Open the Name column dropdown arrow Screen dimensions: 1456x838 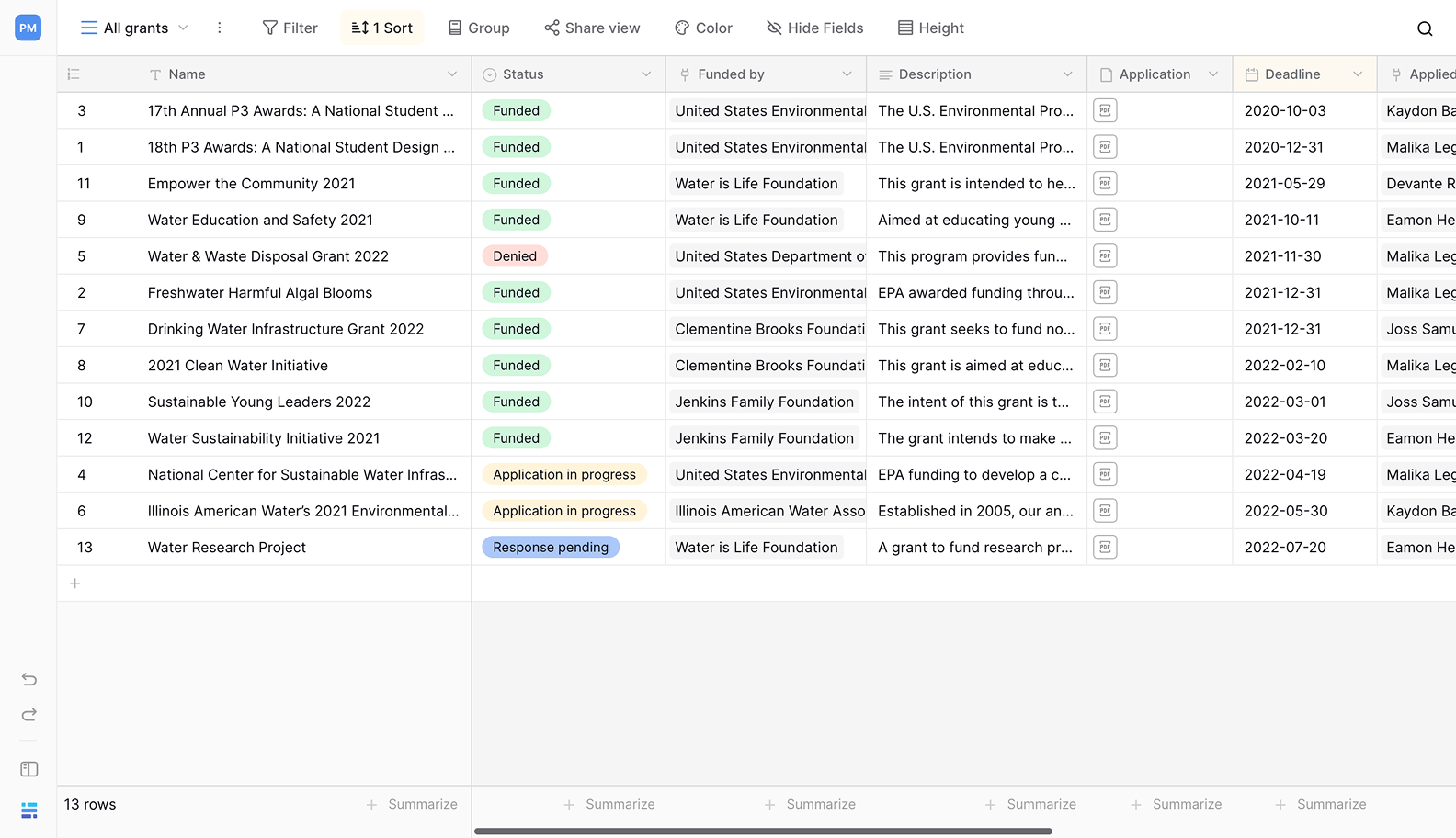452,74
